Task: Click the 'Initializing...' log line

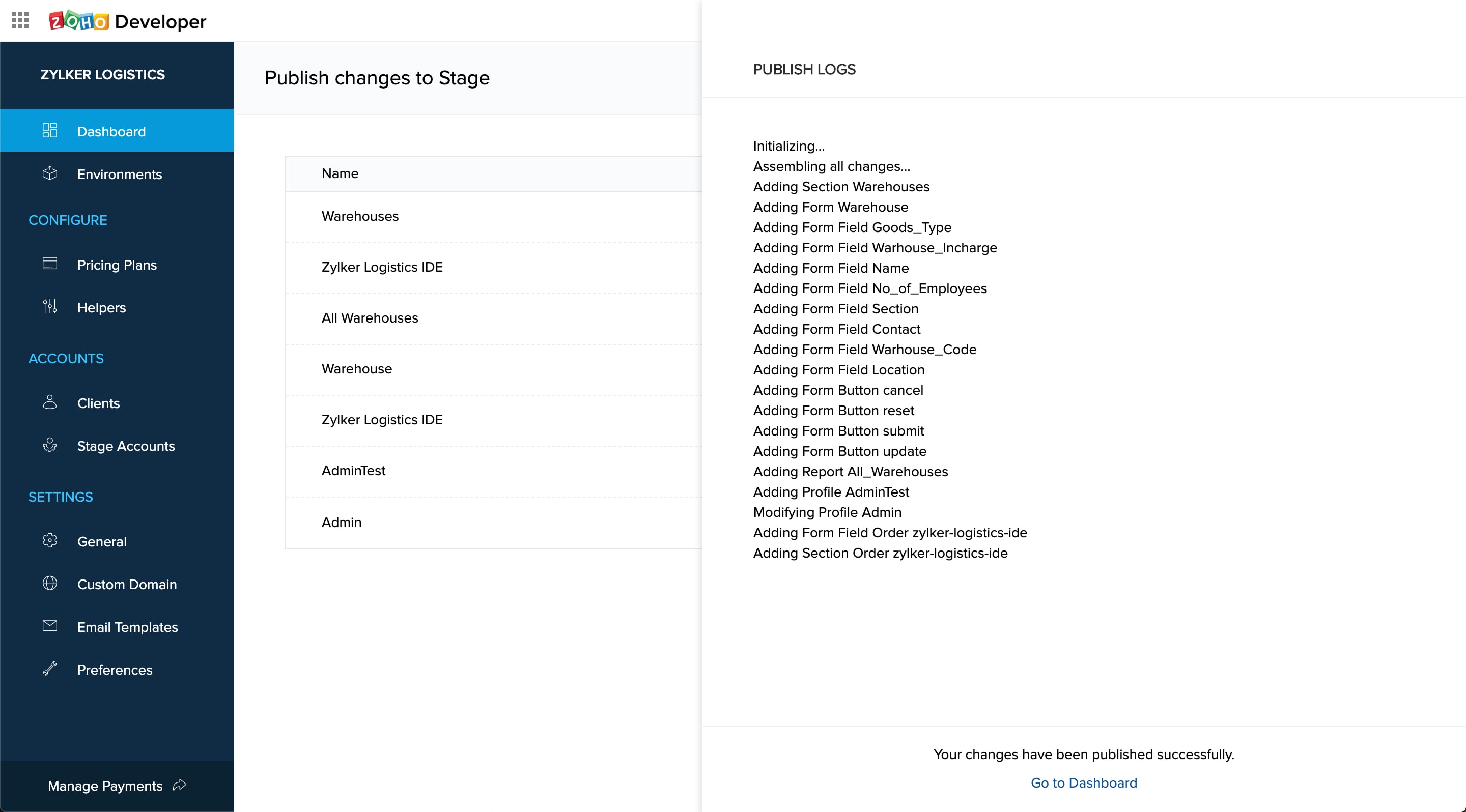Action: 789,146
